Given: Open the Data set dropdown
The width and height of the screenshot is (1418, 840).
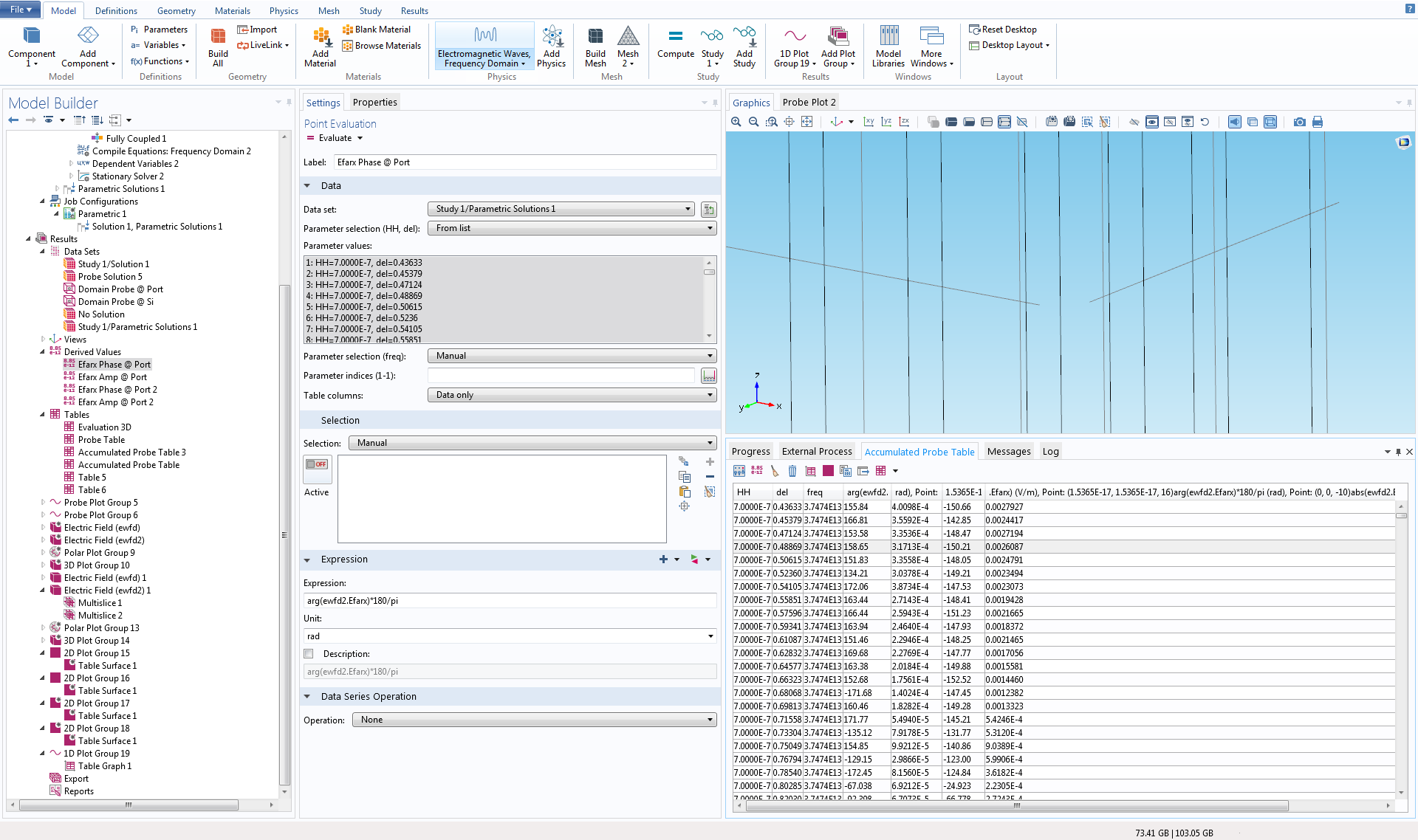Looking at the screenshot, I should pos(561,209).
